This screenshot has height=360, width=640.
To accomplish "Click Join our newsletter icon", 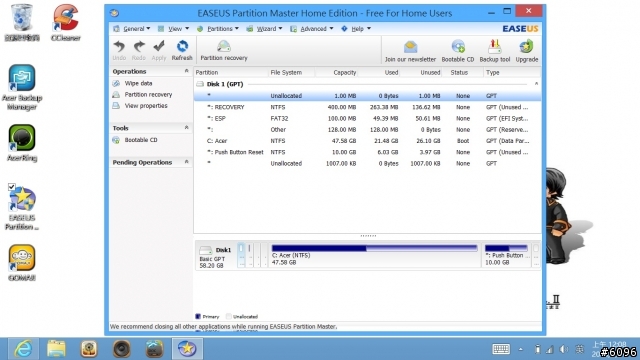I will tap(410, 51).
